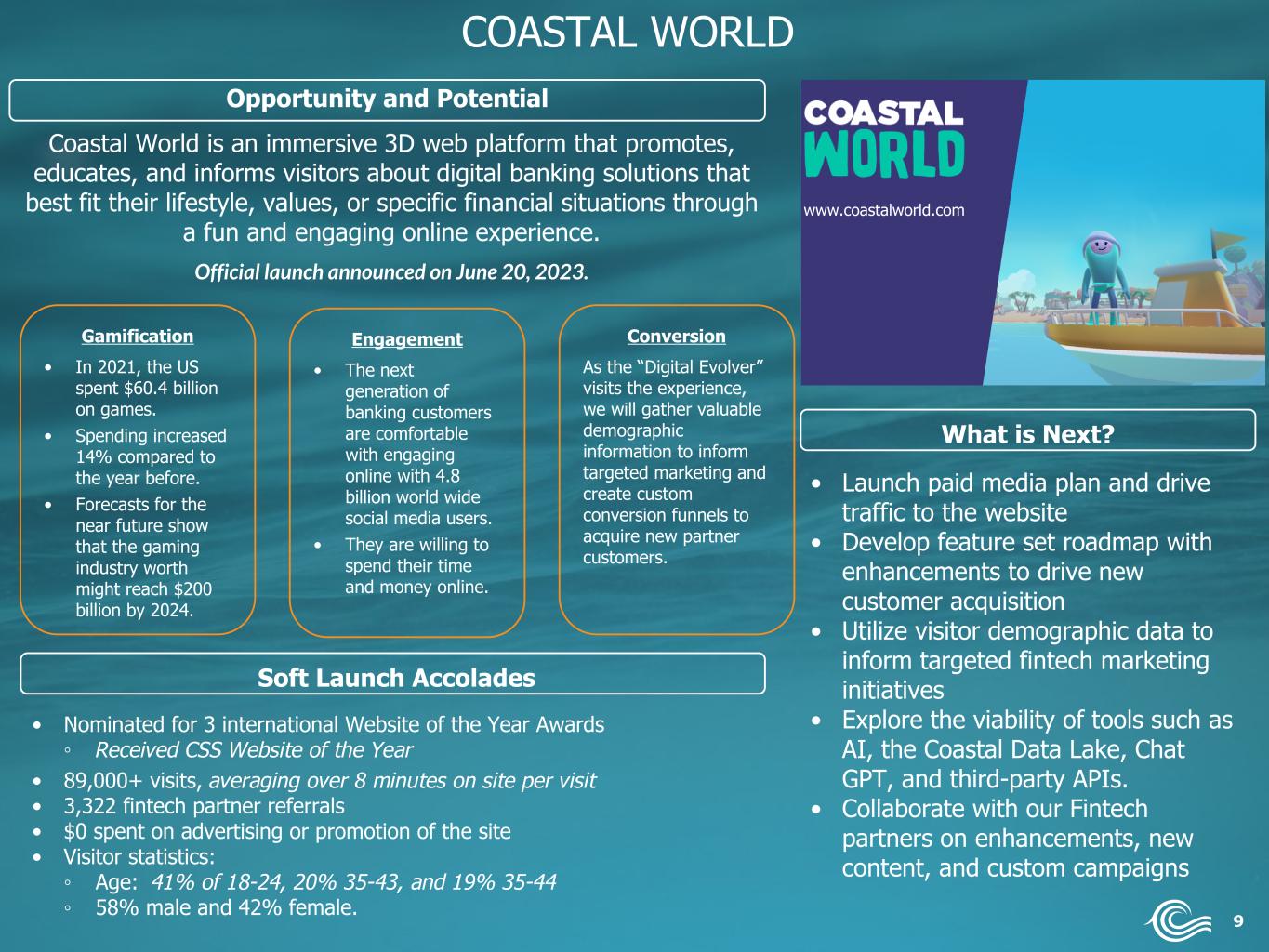1269x952 pixels.
Task: Click the COASTAL WORLD slide title
Action: click(628, 32)
